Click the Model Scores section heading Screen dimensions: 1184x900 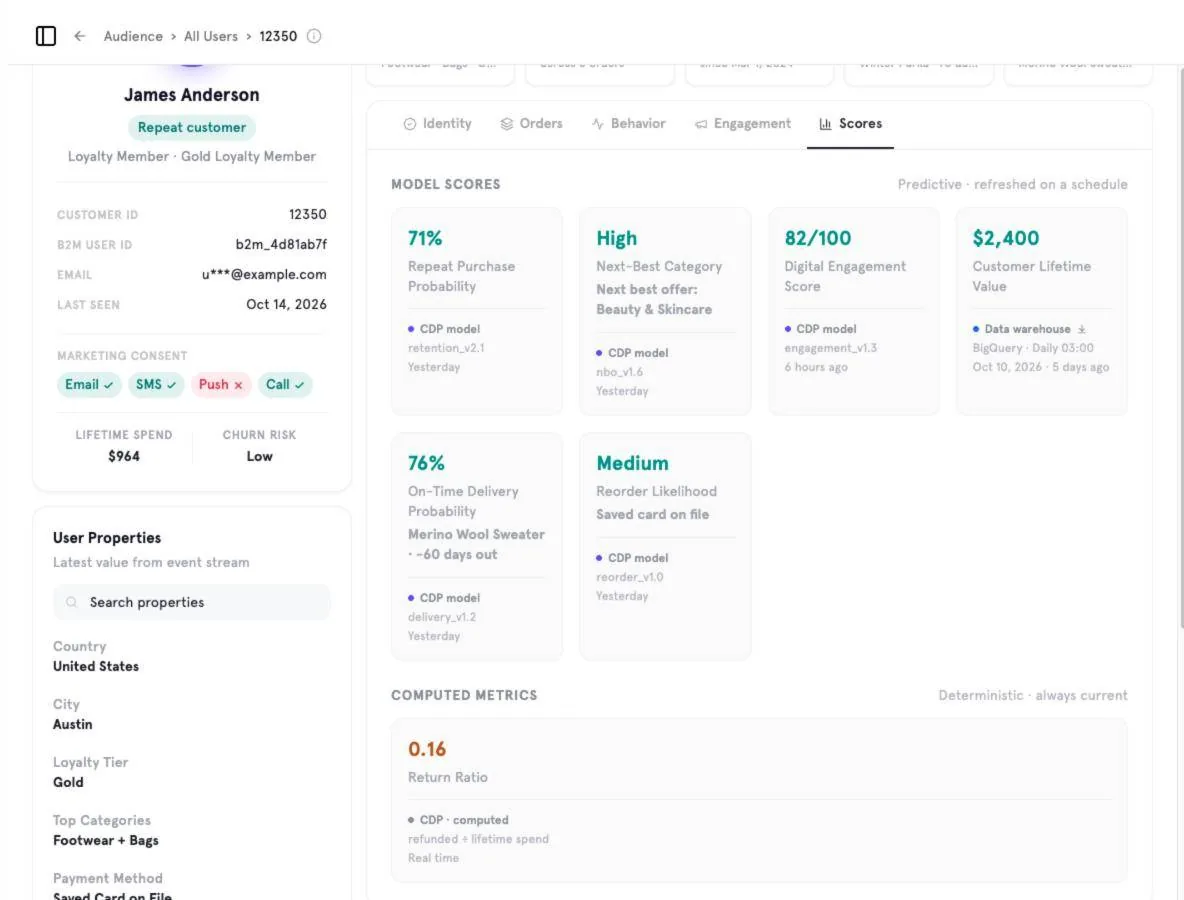tap(446, 184)
